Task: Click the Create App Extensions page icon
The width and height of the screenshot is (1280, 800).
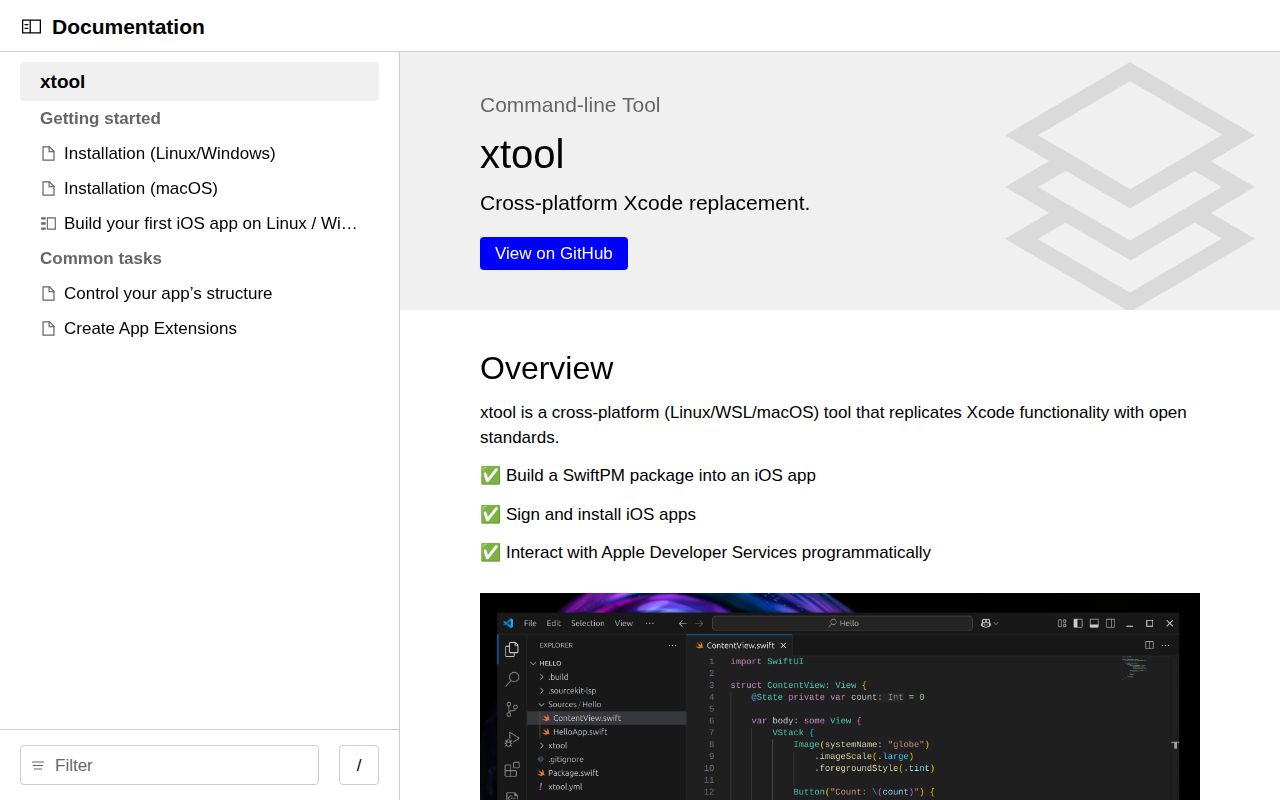Action: 48,329
